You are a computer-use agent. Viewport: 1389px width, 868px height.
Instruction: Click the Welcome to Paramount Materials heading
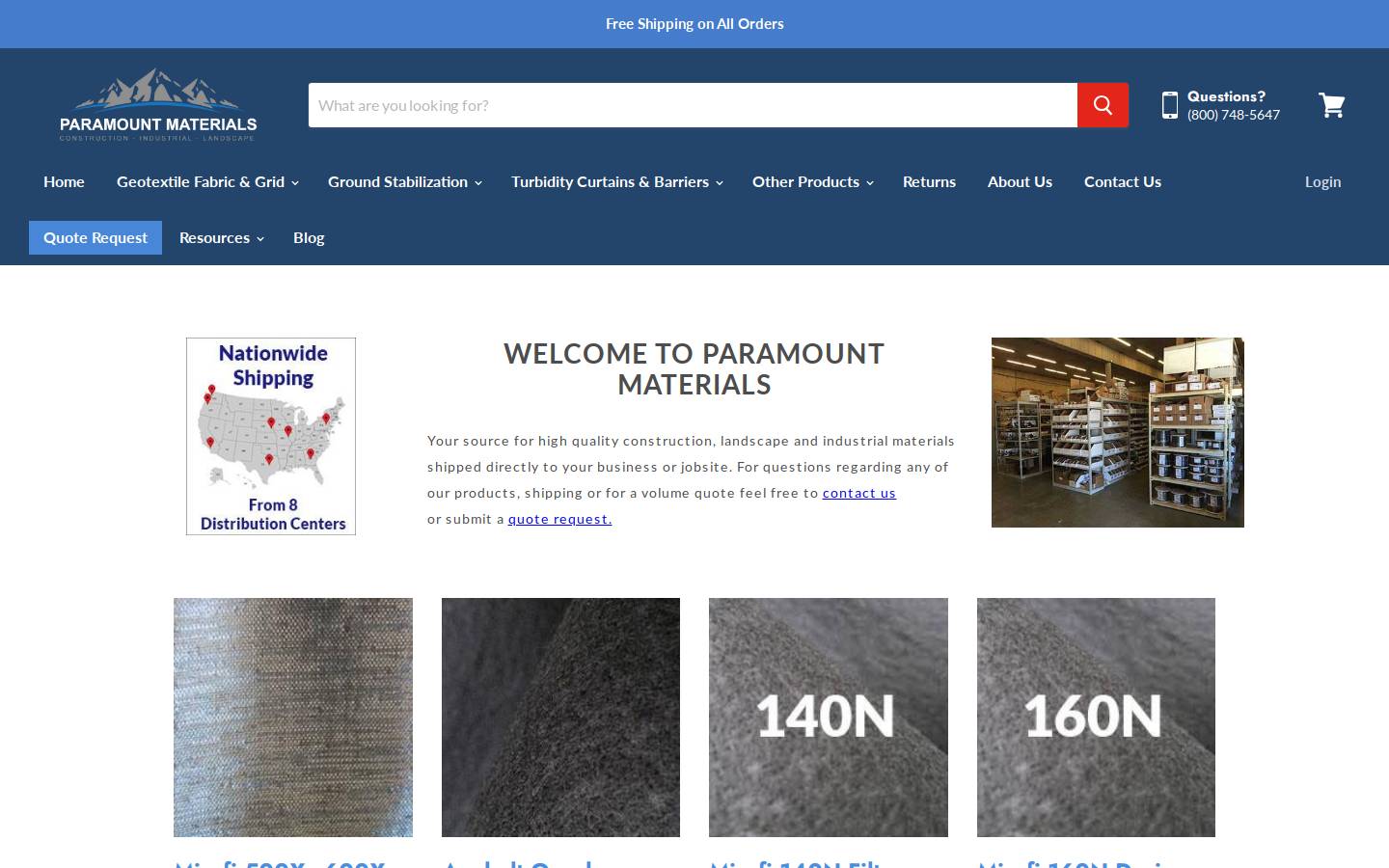pos(694,368)
